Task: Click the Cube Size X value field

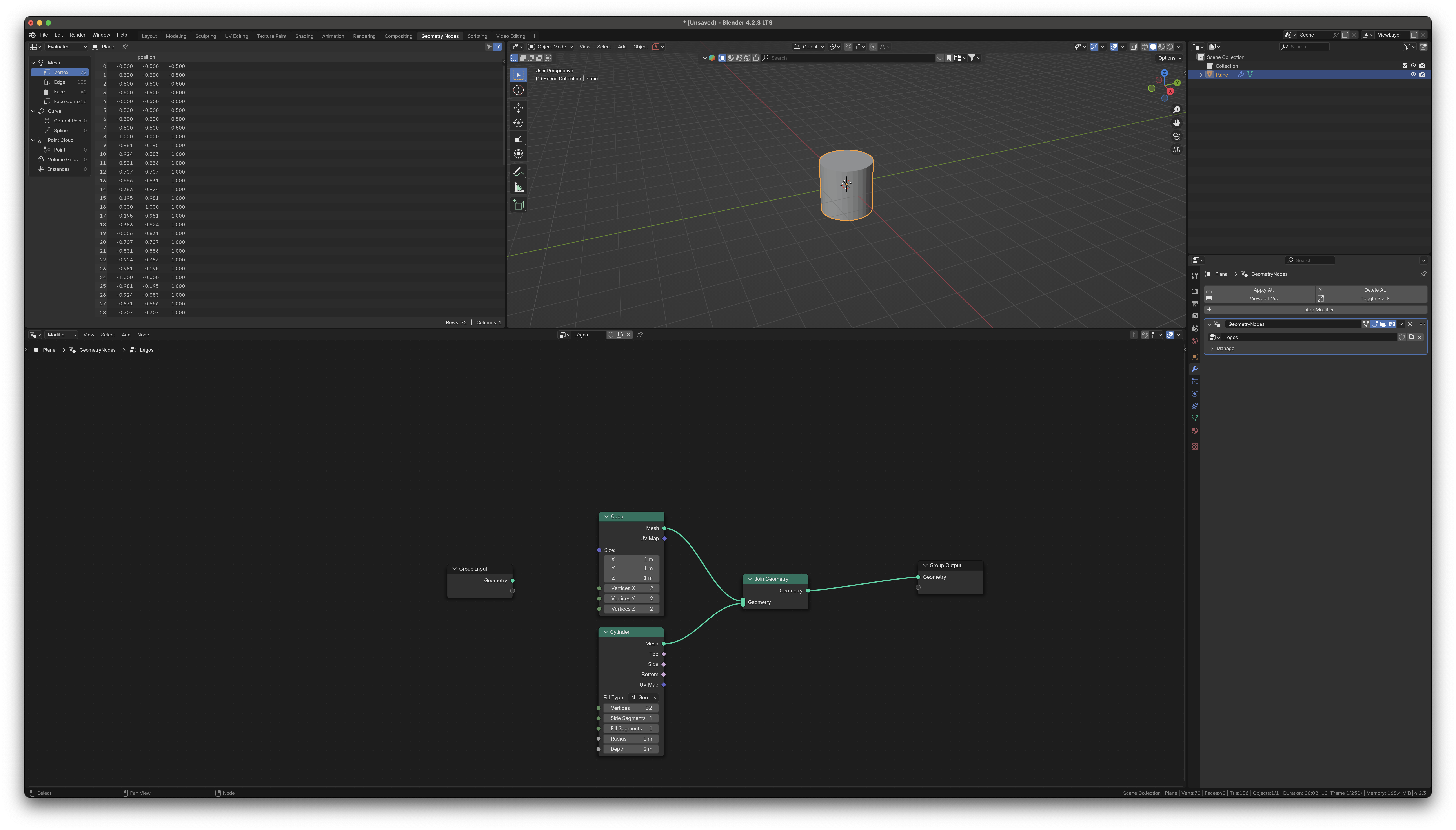Action: click(632, 559)
